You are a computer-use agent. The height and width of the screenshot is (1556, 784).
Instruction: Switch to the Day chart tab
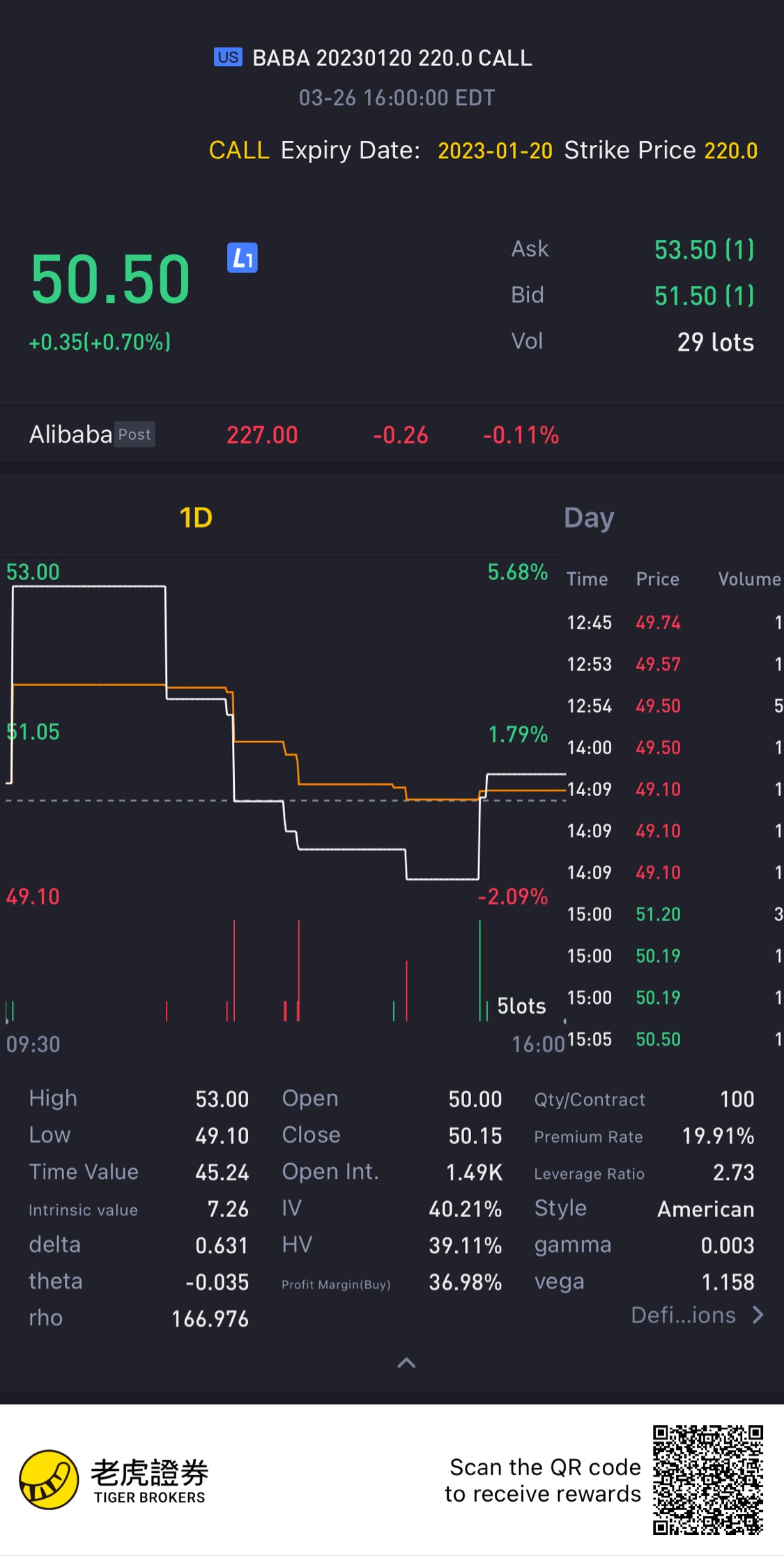589,517
